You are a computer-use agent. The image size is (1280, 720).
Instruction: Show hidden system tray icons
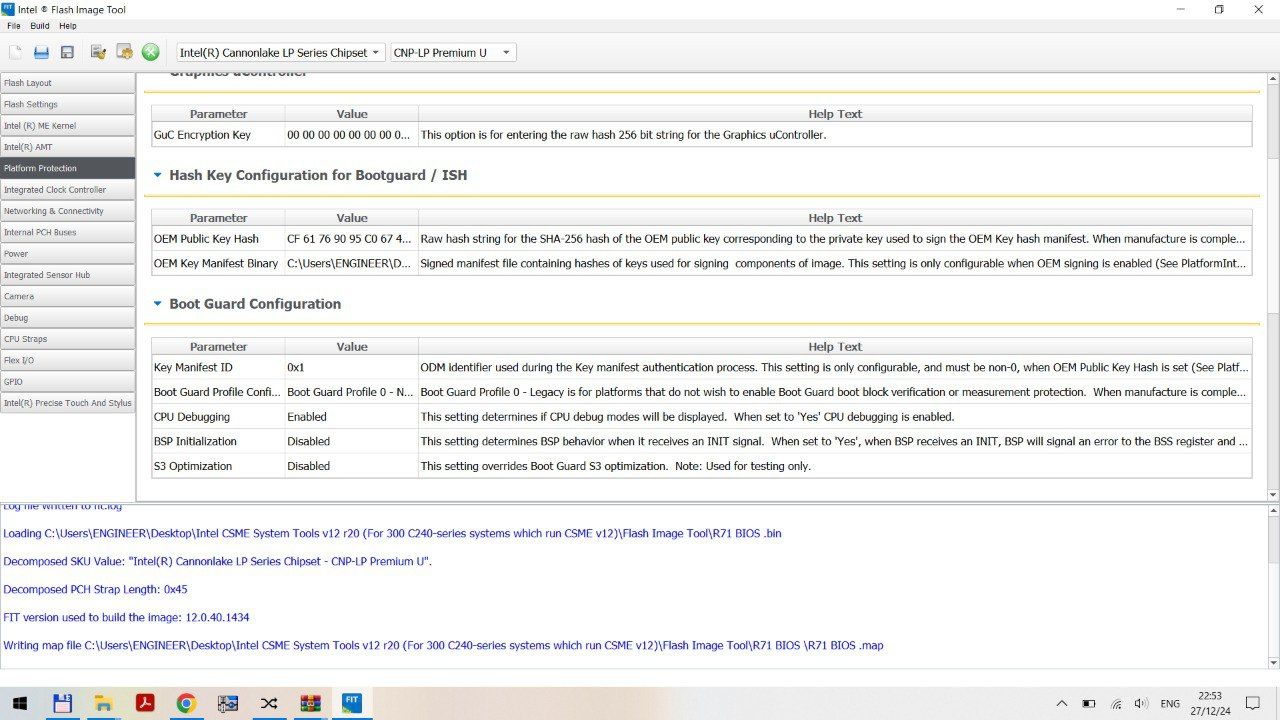point(1062,704)
